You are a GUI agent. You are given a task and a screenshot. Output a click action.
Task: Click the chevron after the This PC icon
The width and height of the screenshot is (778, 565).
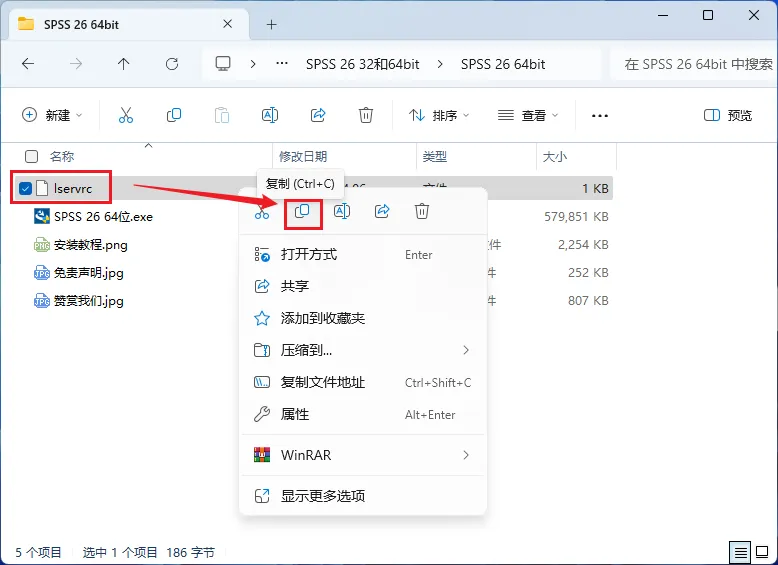coord(253,64)
